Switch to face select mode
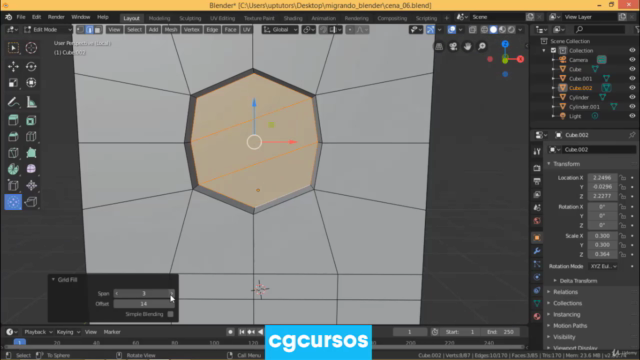Viewport: 640px width, 360px height. 98,29
